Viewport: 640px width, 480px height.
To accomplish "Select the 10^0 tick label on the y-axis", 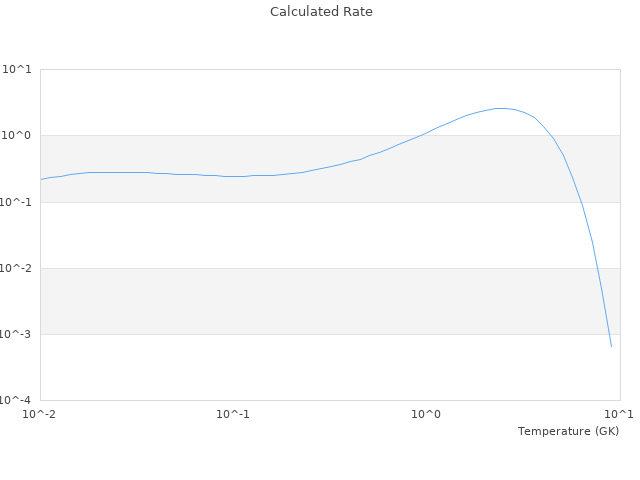I will [17, 136].
